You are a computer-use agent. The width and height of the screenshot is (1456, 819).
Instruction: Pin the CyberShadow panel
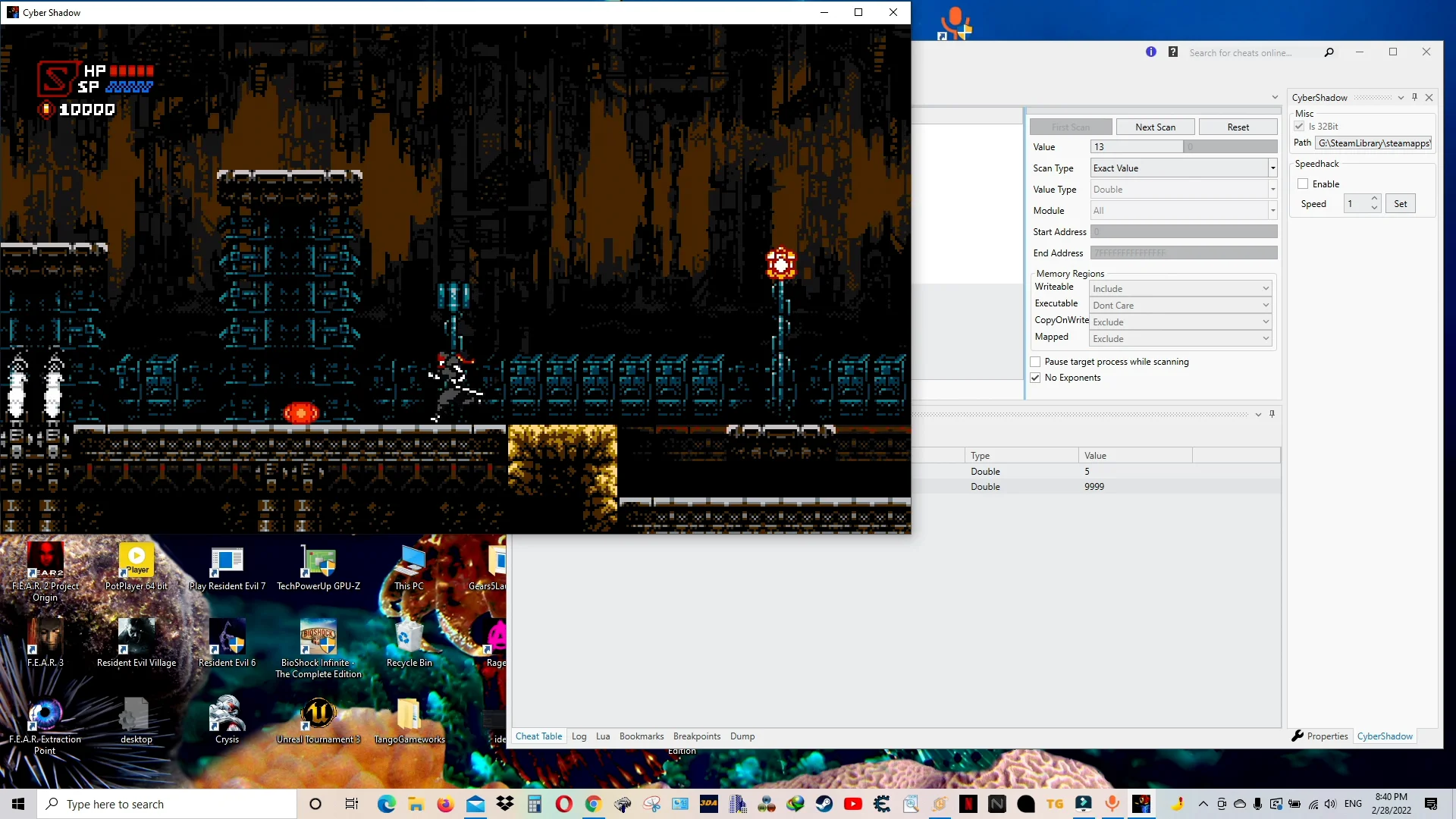tap(1414, 97)
